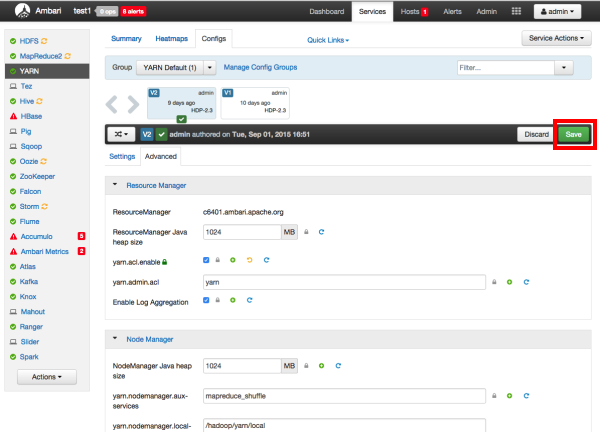Open sidebar Actions dropdown

tap(47, 377)
